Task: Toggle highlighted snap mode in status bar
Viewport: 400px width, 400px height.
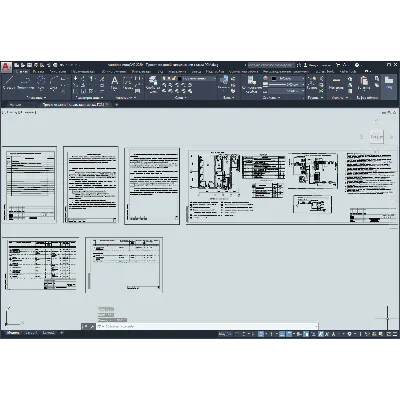Action: pyautogui.click(x=261, y=334)
